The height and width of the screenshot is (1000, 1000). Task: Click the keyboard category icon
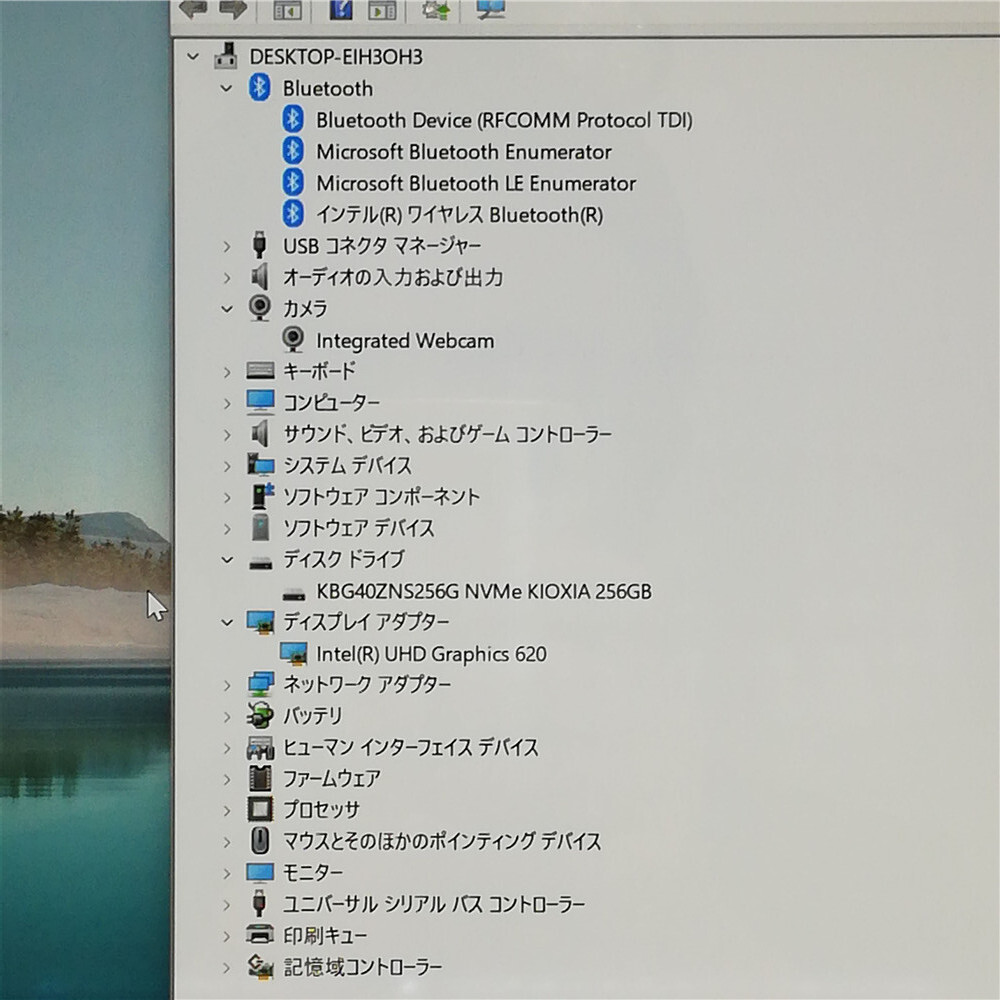pyautogui.click(x=260, y=371)
